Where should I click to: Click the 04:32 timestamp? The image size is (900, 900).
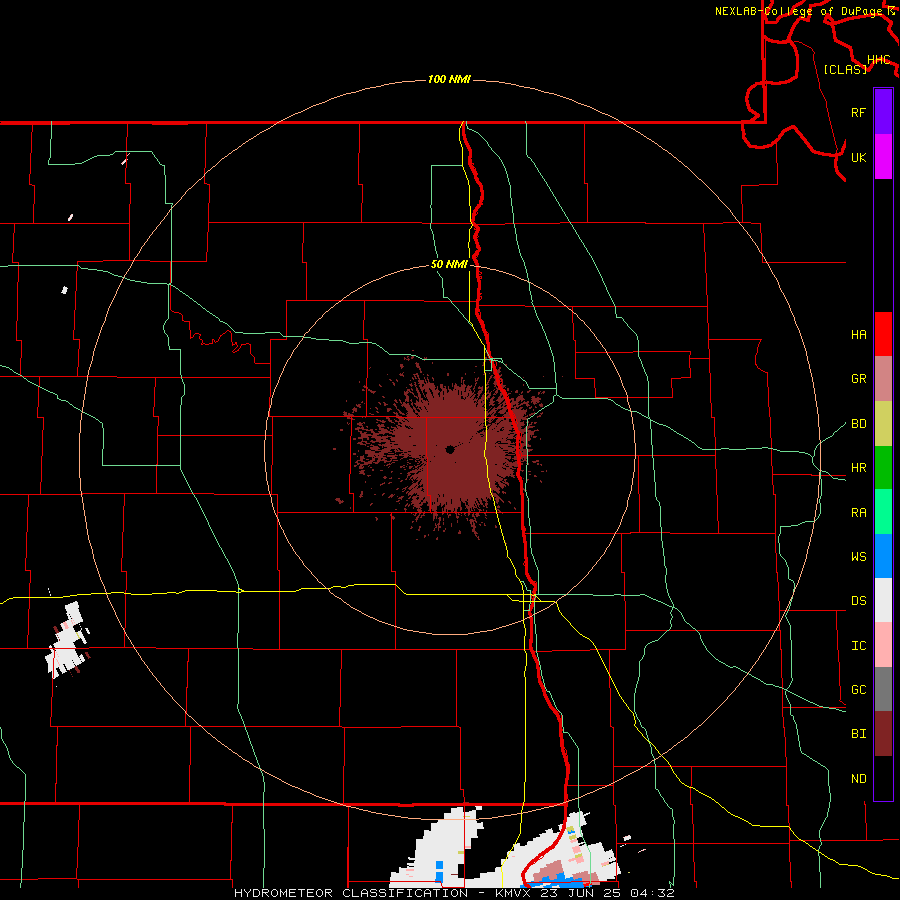pyautogui.click(x=652, y=893)
